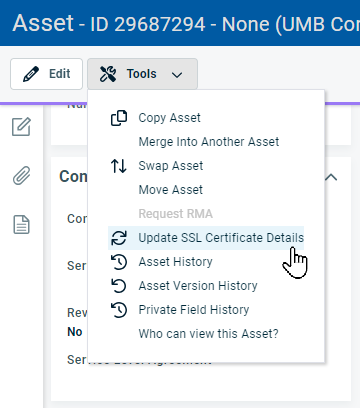Viewport: 360px width, 408px height.
Task: Select Who can view this Asset?
Action: coord(208,334)
